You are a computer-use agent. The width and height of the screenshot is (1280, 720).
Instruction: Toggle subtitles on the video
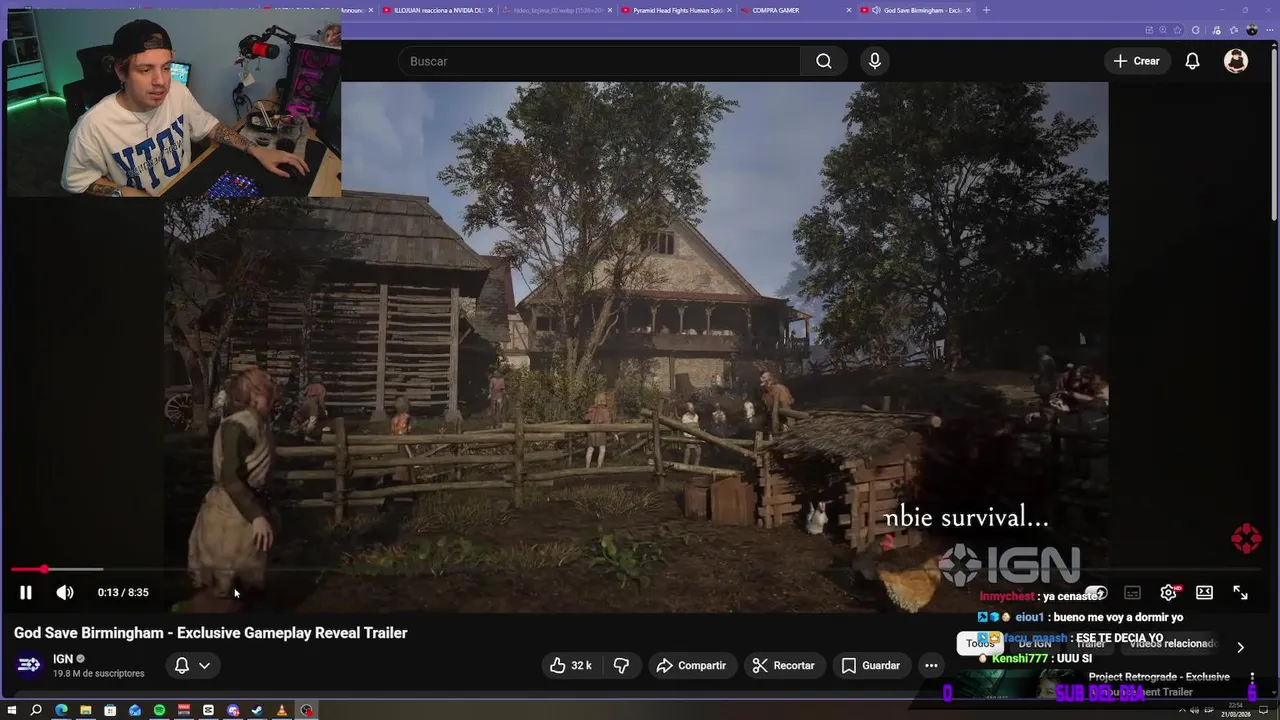pyautogui.click(x=1132, y=592)
